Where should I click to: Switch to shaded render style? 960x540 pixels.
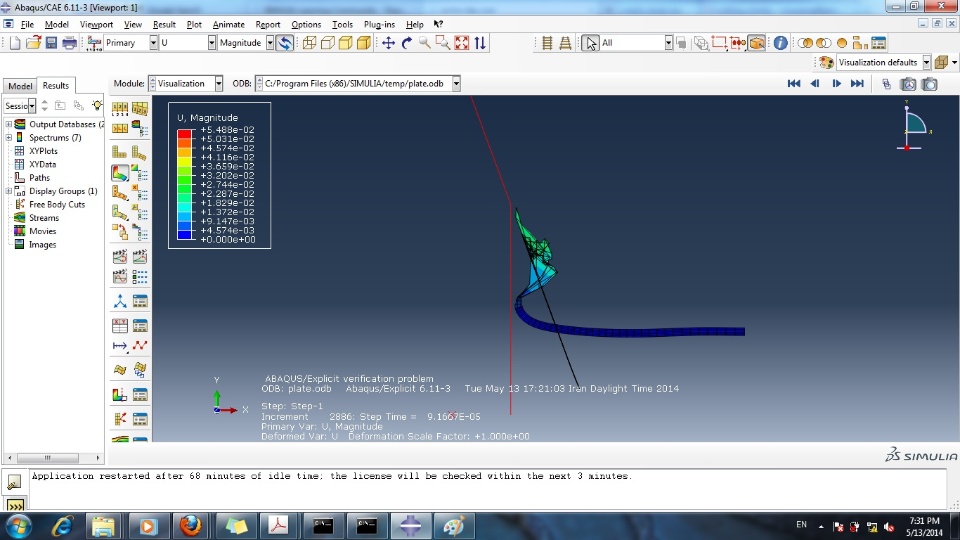pyautogui.click(x=364, y=43)
